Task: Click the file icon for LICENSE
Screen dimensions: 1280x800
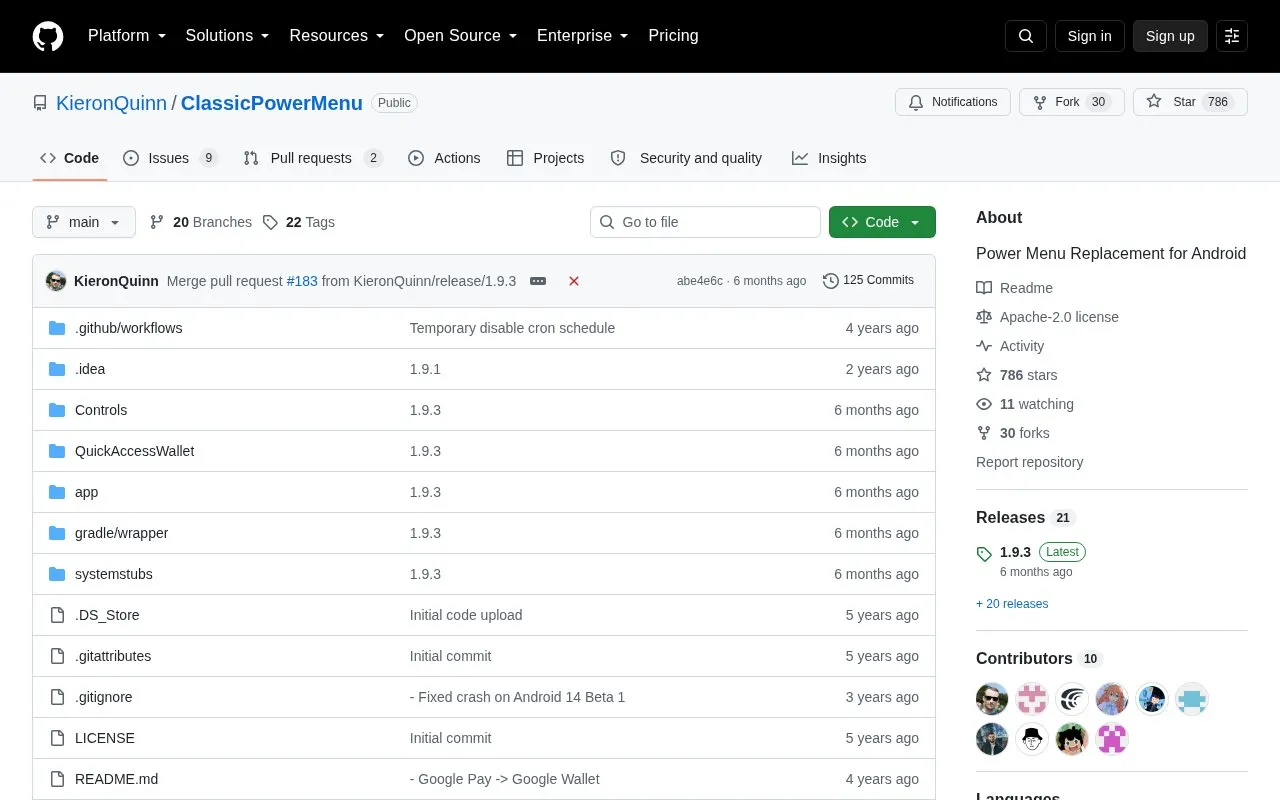Action: pyautogui.click(x=57, y=738)
